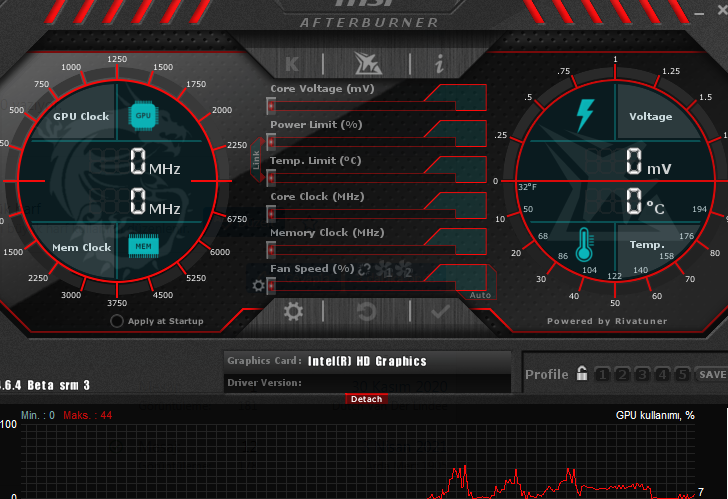Viewport: 728px width, 499px height.
Task: Click the GPU Clock label
Action: (x=81, y=116)
